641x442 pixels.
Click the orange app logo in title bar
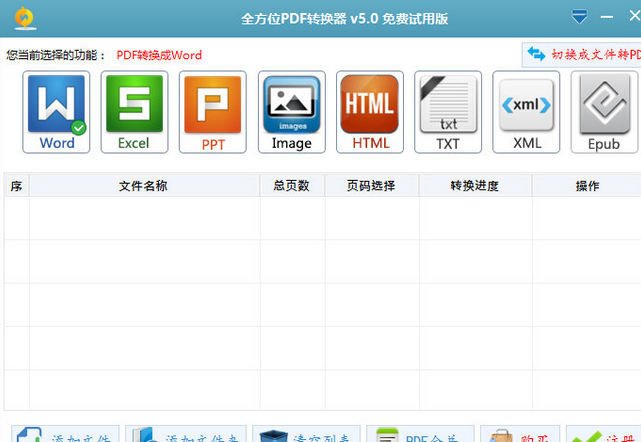(25, 18)
